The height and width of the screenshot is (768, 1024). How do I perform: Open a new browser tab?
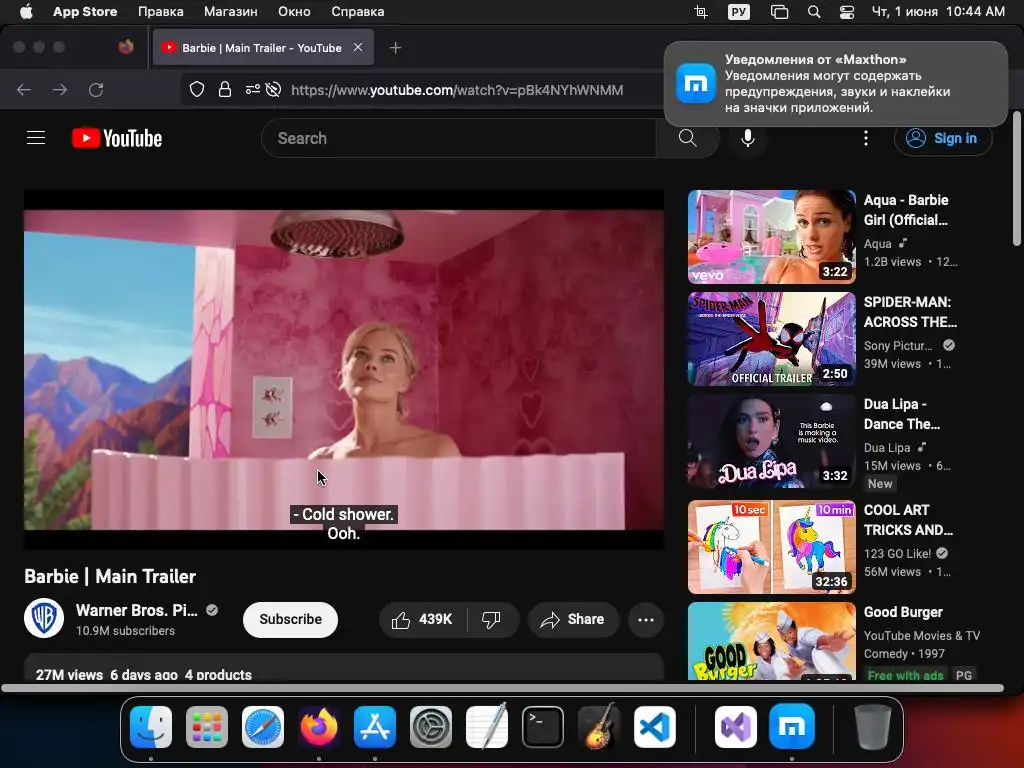(395, 48)
